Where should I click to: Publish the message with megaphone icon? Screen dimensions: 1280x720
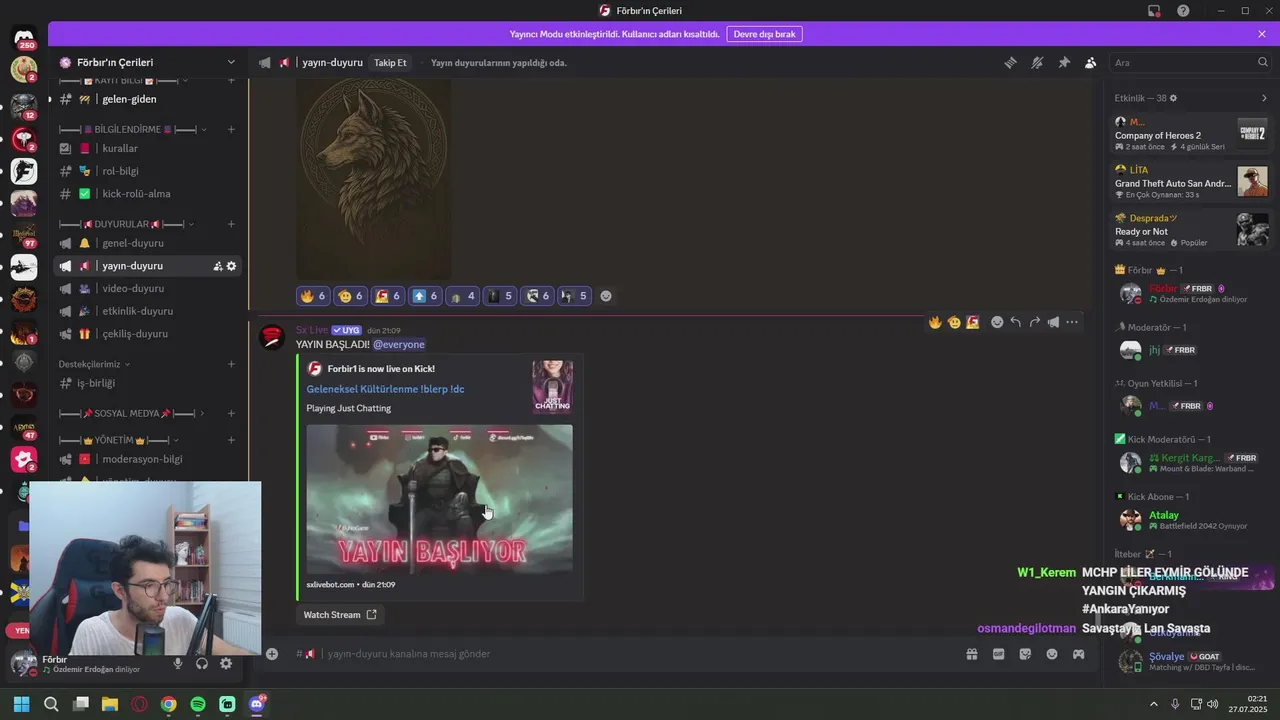pos(1053,322)
